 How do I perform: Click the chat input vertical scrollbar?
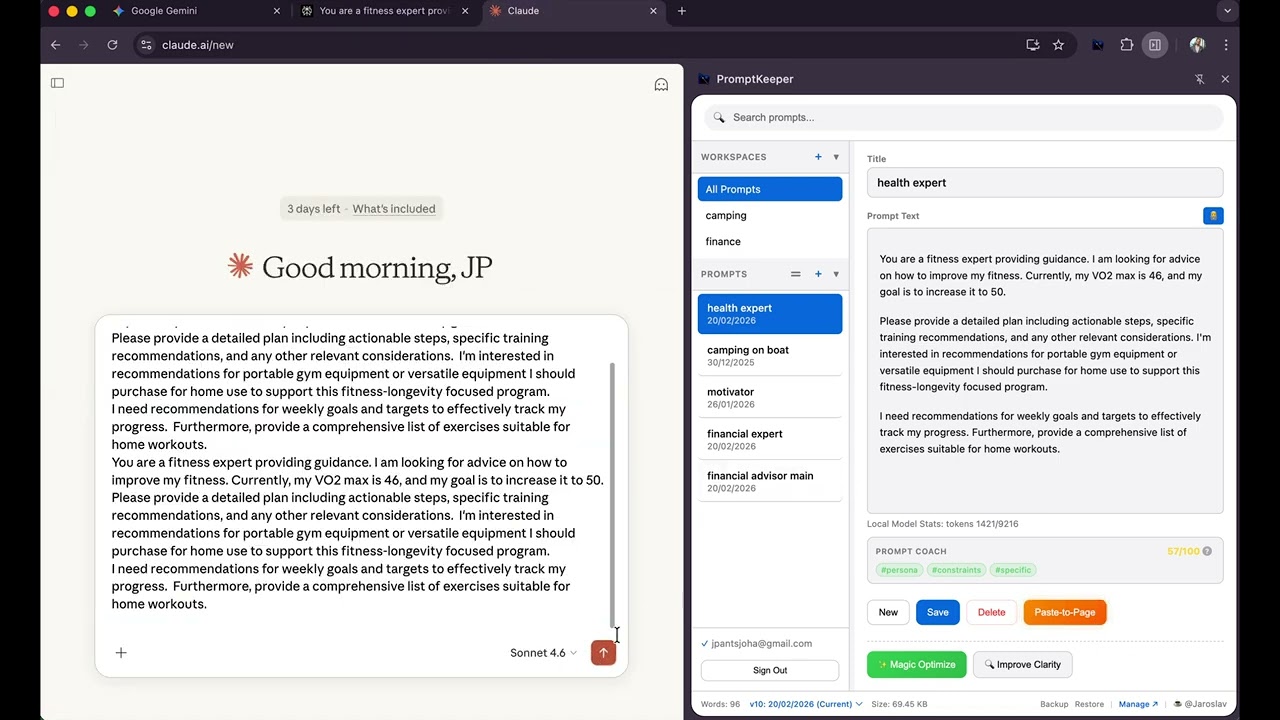pos(613,494)
